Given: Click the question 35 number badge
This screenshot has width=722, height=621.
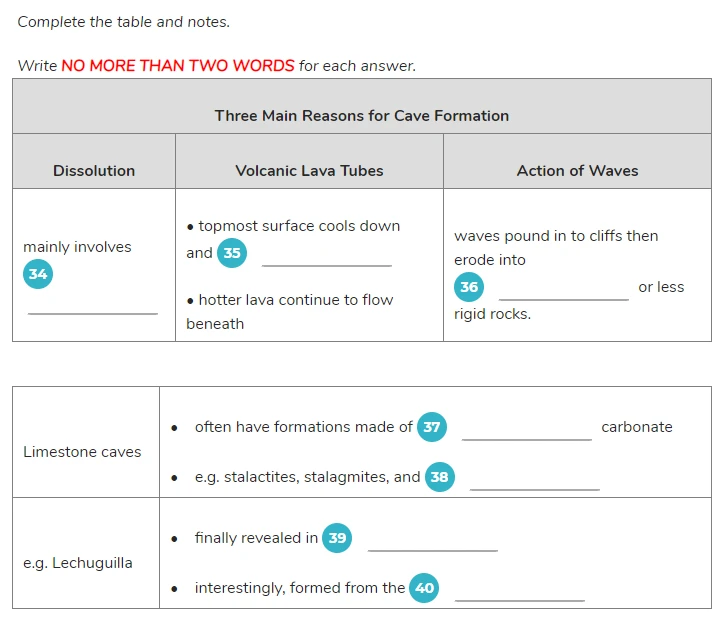Looking at the screenshot, I should (232, 253).
